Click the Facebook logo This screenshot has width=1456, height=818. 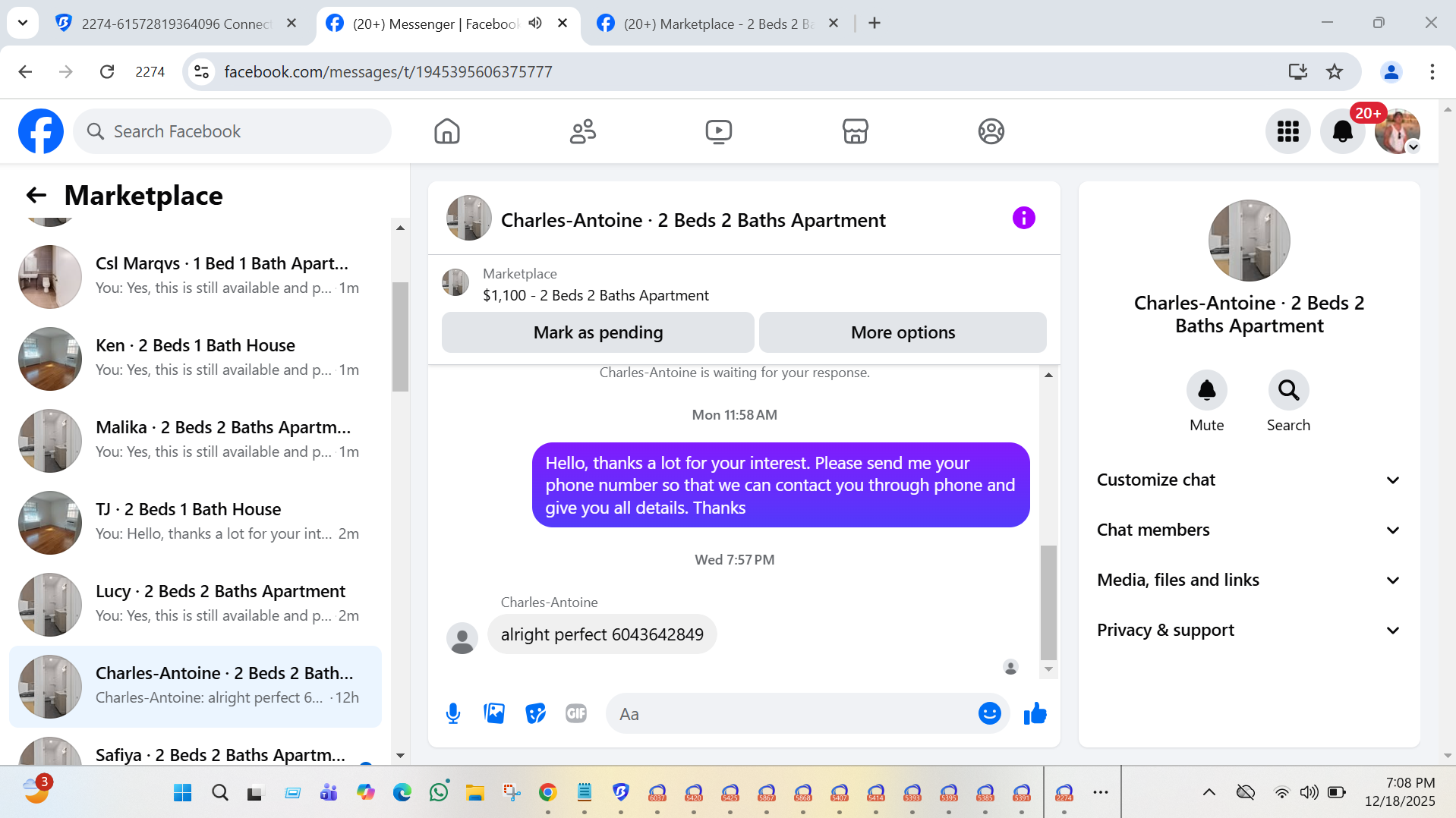pos(41,131)
